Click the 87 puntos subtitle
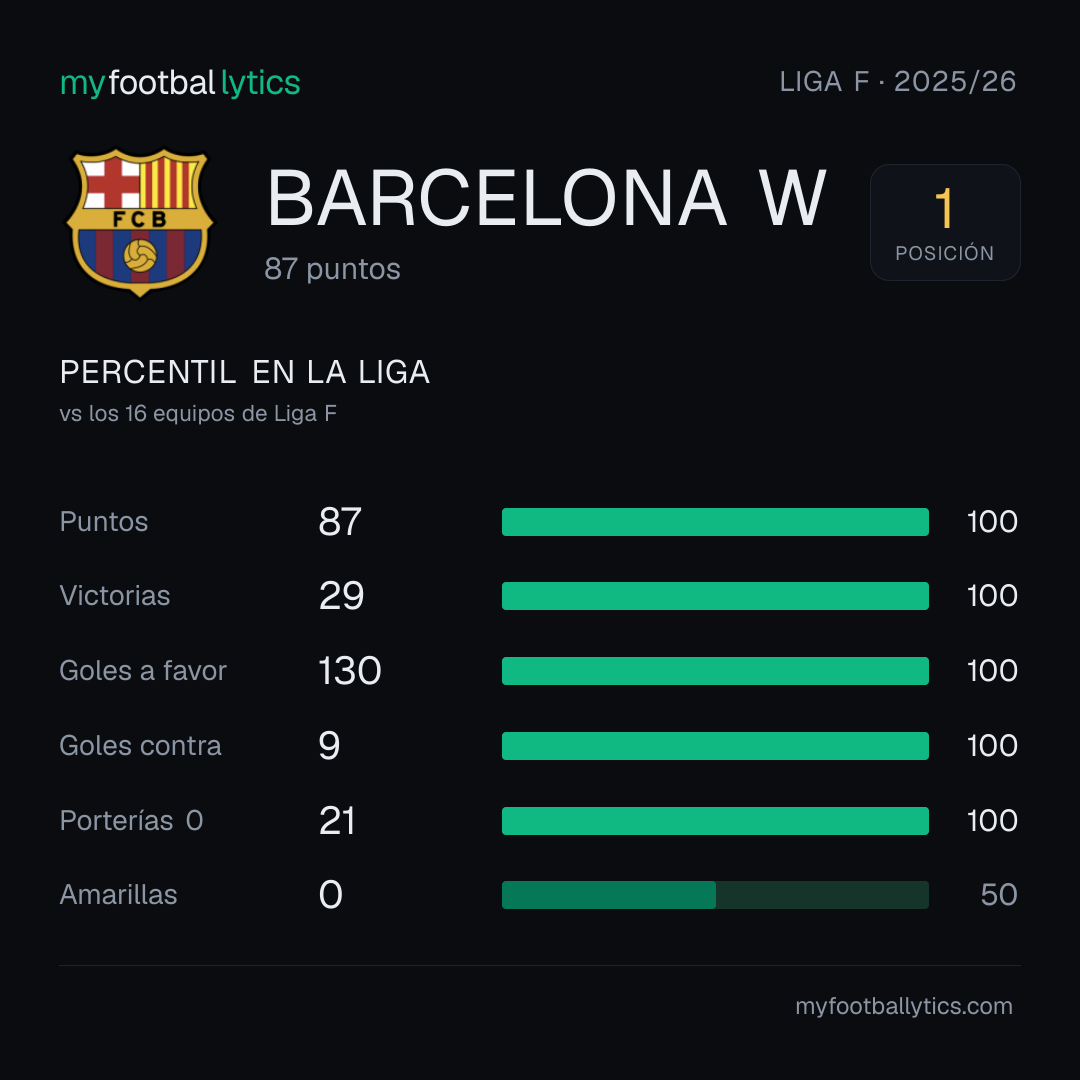 332,269
